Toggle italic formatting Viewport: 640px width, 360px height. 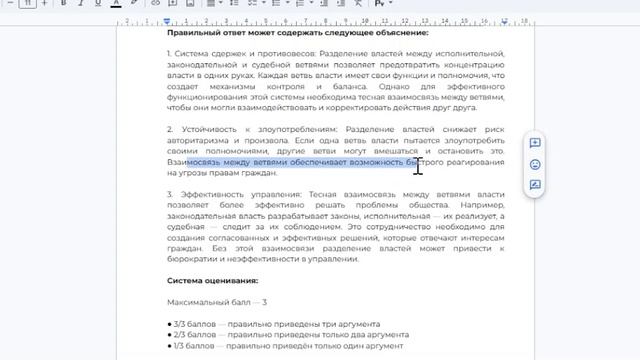point(81,3)
